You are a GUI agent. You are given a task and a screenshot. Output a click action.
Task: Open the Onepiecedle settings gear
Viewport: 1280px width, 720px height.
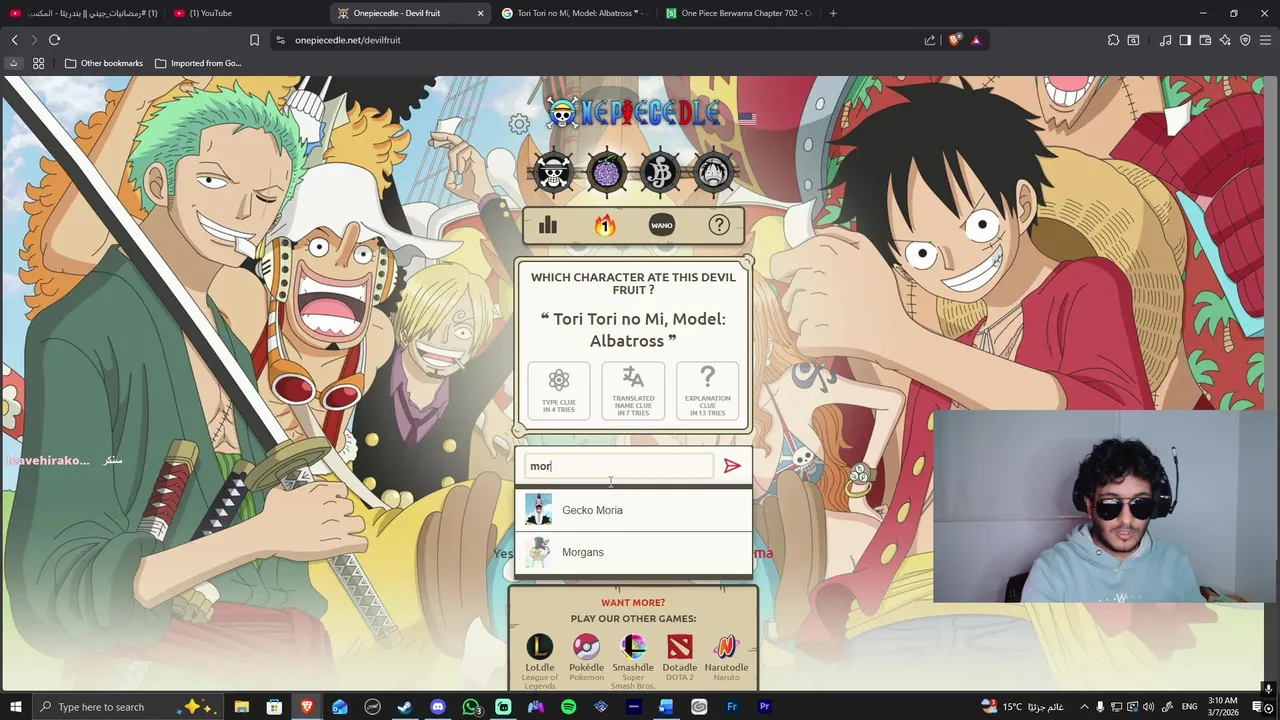coord(519,124)
